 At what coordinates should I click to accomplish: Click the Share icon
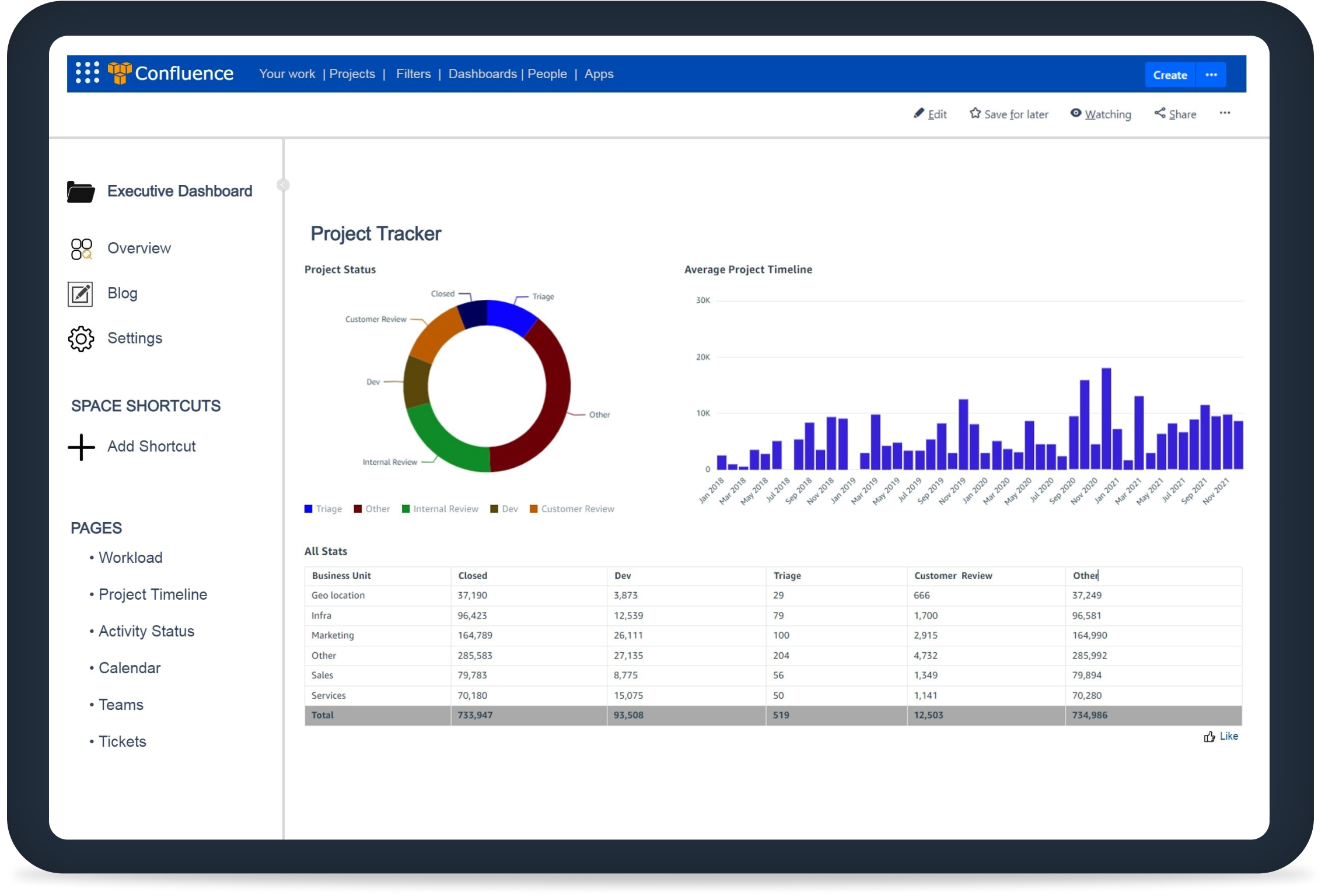point(1160,113)
